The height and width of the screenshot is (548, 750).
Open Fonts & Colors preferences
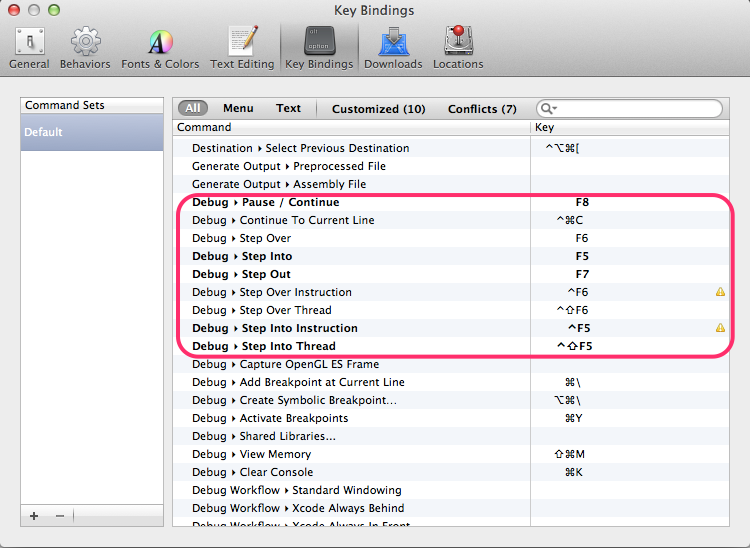coord(160,48)
